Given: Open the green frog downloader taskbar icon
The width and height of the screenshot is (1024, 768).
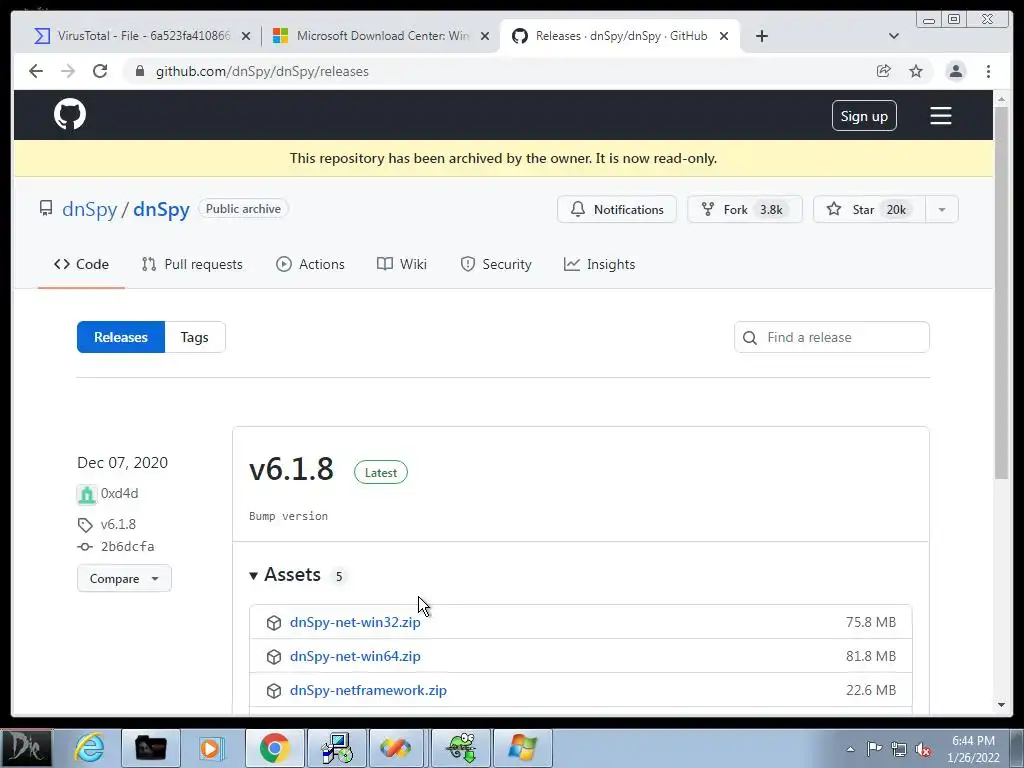Looking at the screenshot, I should pos(460,748).
